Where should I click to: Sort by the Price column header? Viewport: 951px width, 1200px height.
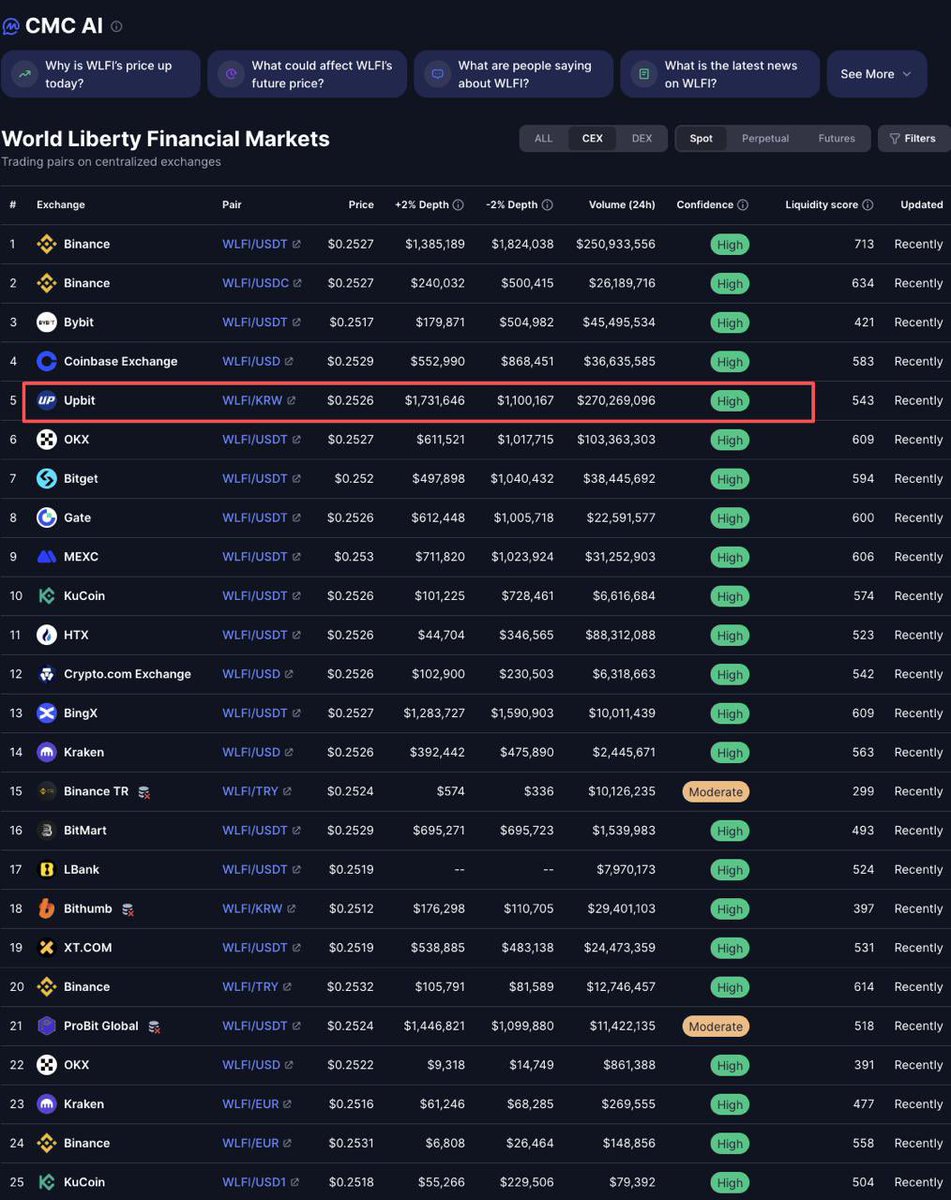(x=361, y=205)
